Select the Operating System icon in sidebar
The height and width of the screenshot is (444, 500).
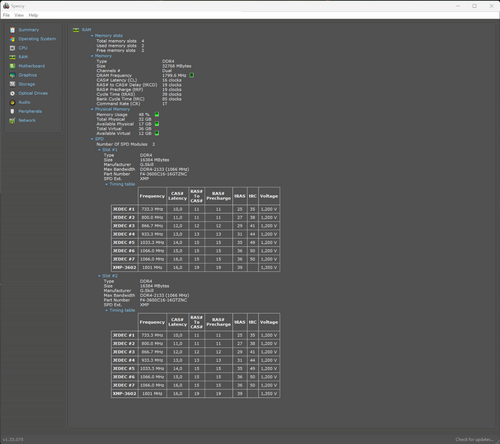(12, 39)
